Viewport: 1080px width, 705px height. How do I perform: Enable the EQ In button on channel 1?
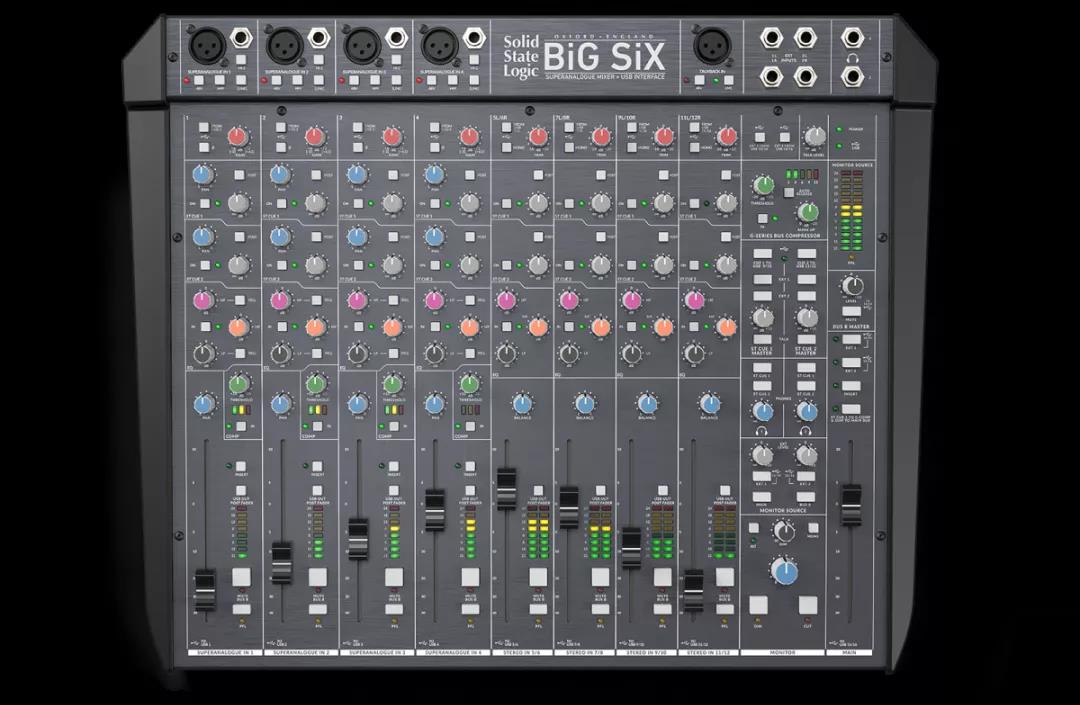point(205,326)
